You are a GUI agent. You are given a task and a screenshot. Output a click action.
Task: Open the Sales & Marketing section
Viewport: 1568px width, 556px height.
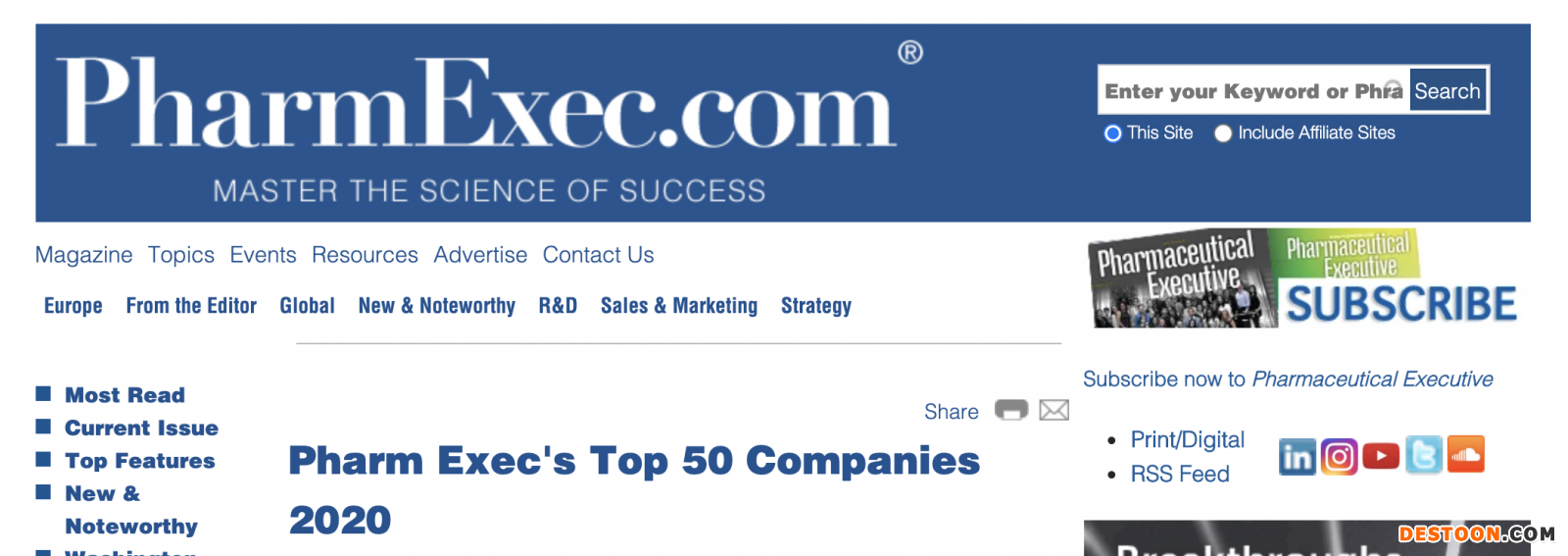(x=679, y=306)
